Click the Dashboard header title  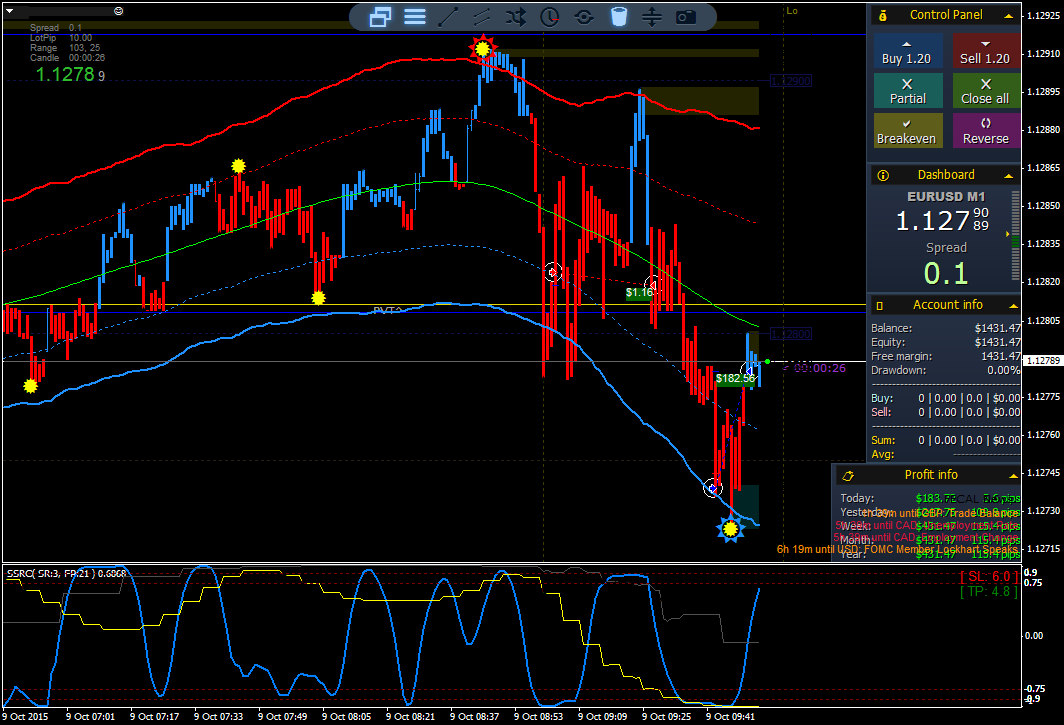point(946,175)
